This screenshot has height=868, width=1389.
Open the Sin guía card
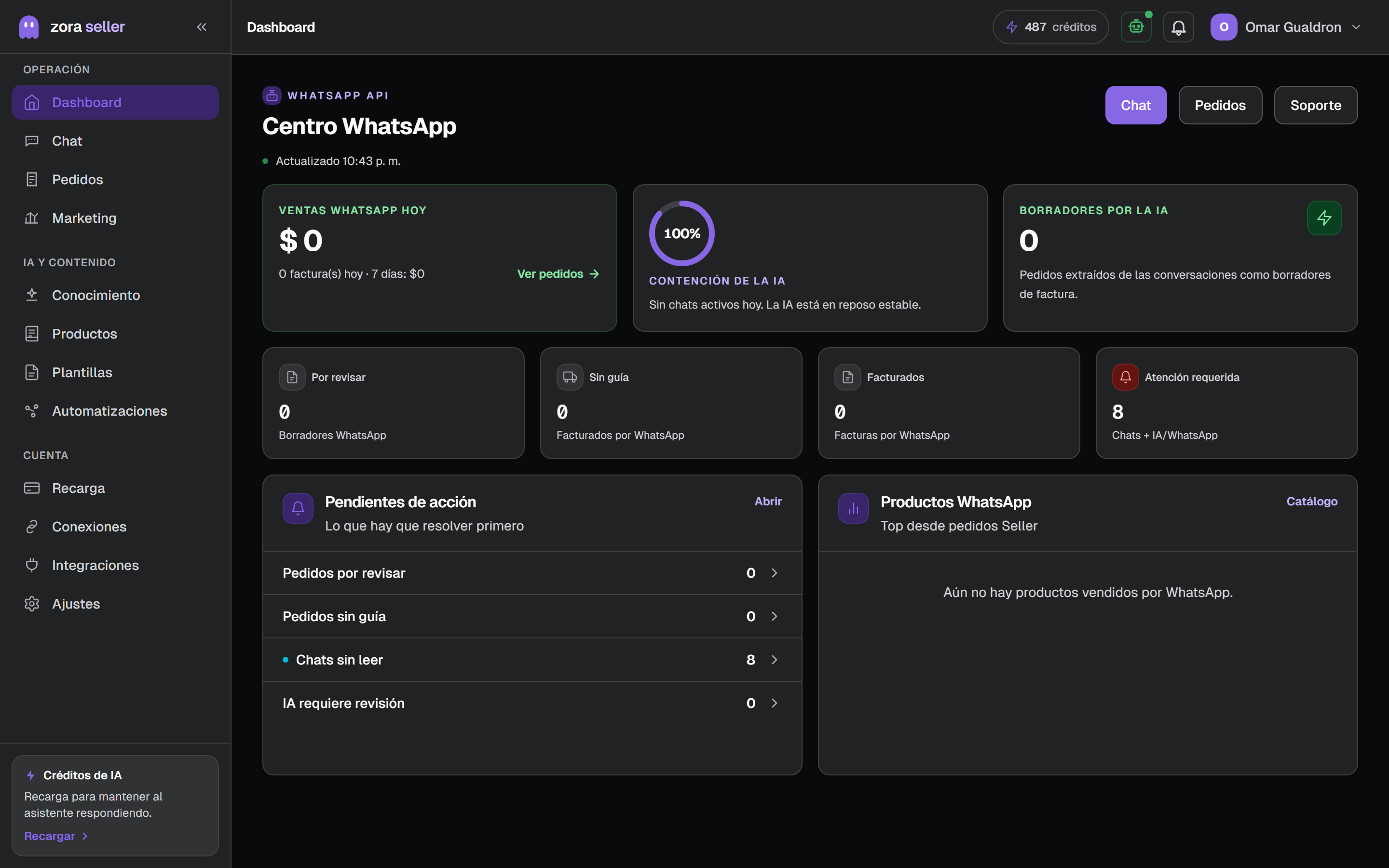[x=671, y=403]
